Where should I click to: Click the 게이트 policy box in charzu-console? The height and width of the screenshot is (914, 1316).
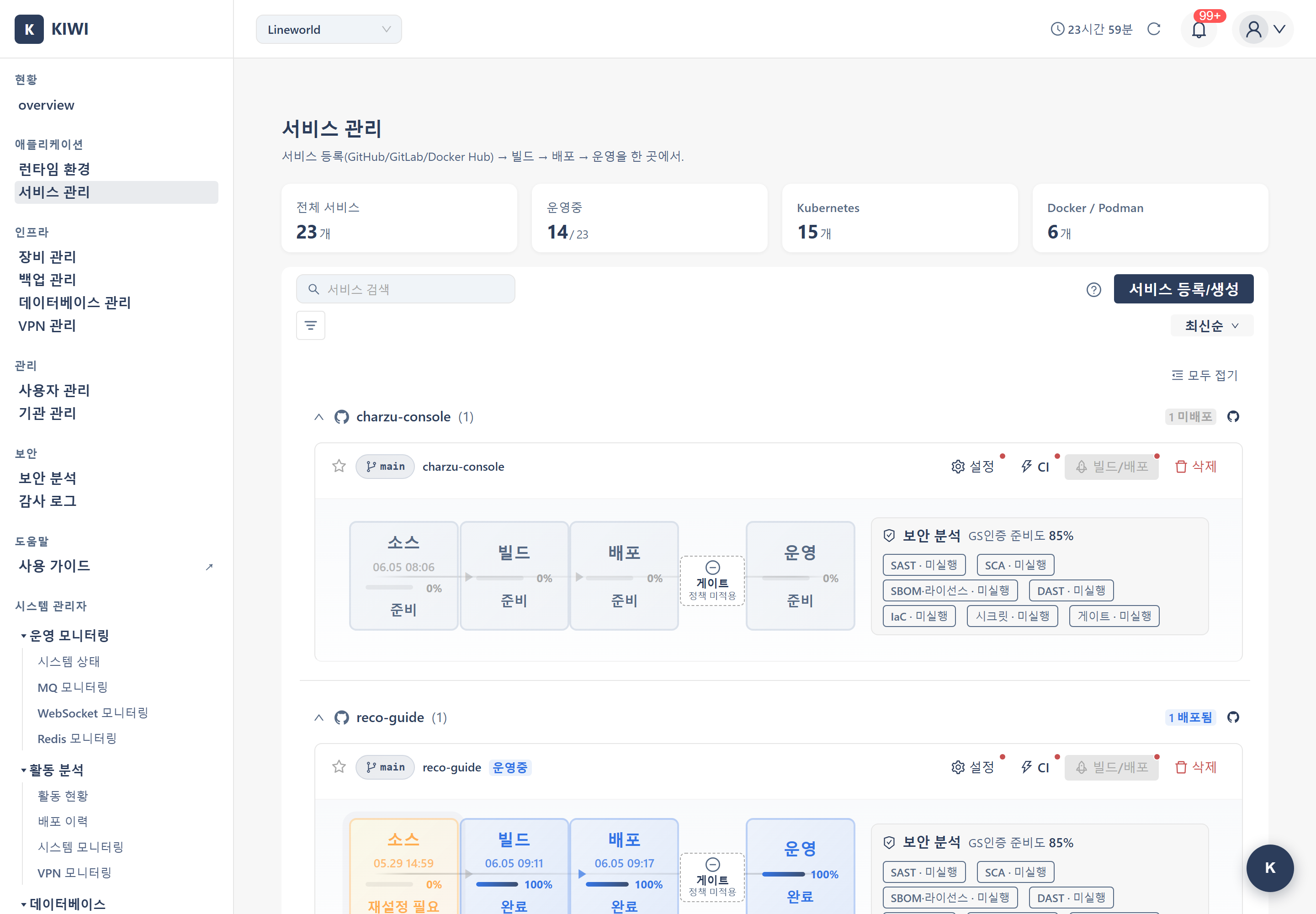pyautogui.click(x=712, y=581)
